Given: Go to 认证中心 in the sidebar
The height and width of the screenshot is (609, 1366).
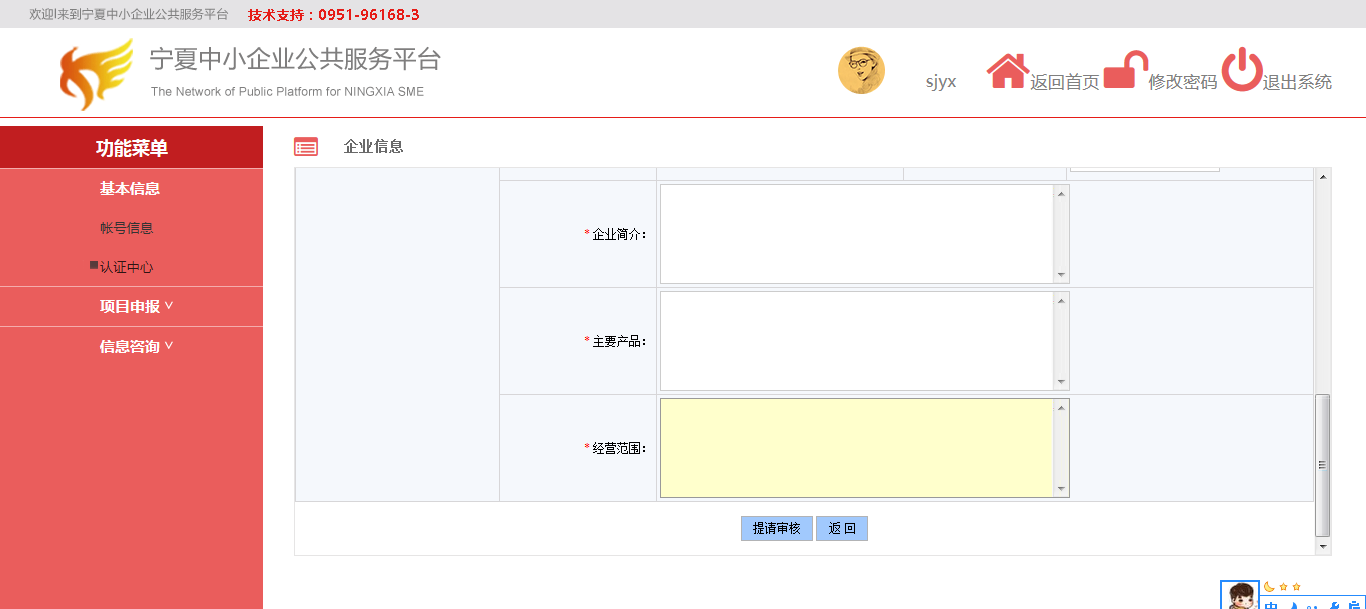Looking at the screenshot, I should click(x=127, y=268).
